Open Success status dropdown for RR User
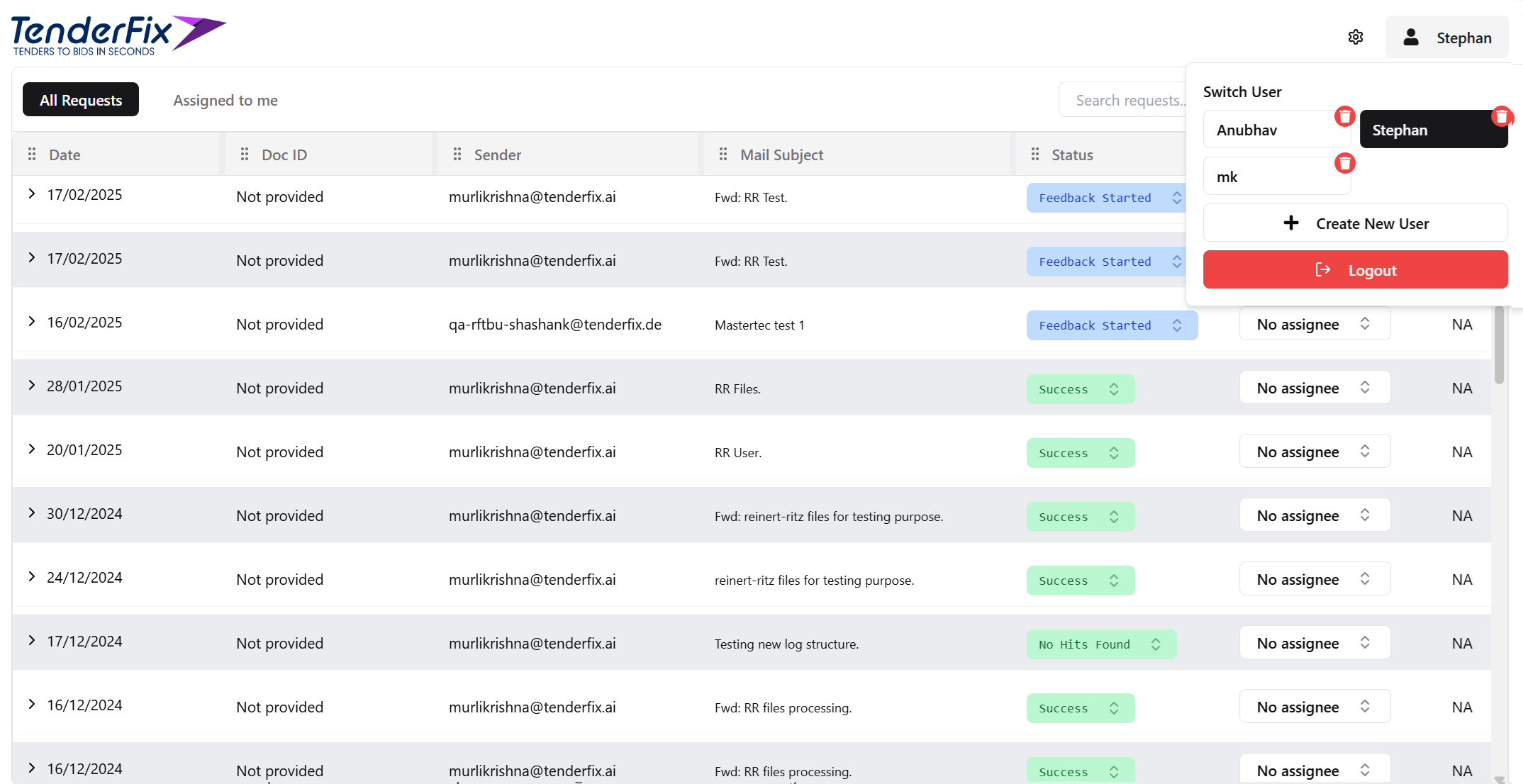Viewport: 1523px width, 784px height. [x=1081, y=453]
